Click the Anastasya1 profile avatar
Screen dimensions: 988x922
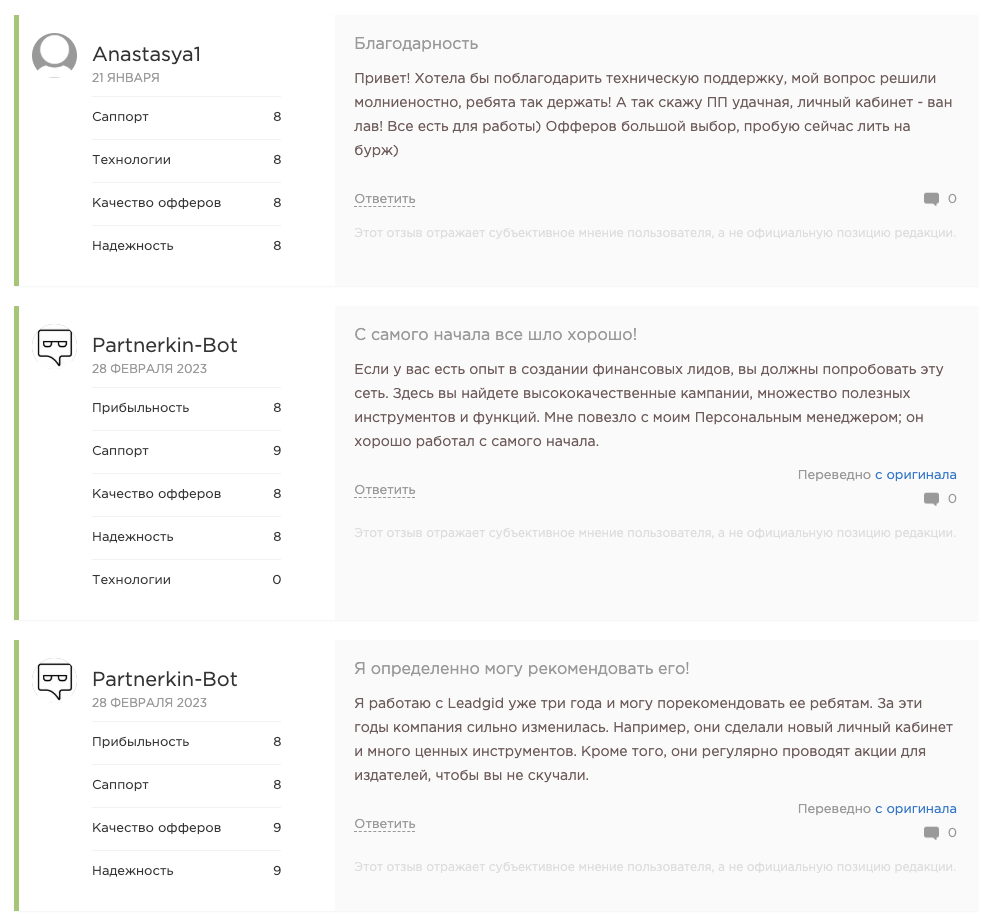(x=55, y=55)
